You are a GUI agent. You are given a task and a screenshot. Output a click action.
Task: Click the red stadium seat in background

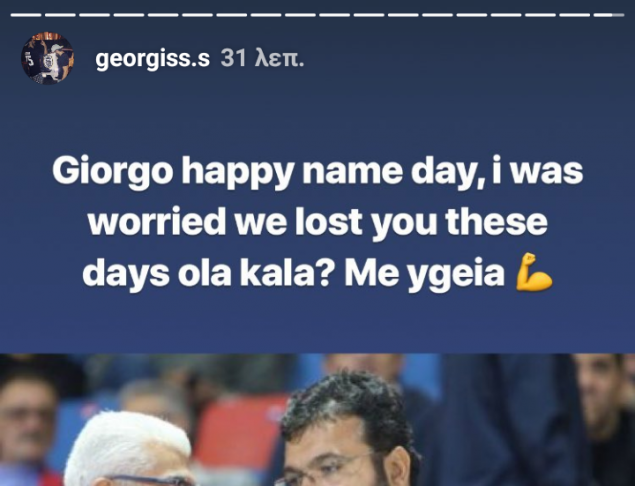click(x=239, y=427)
